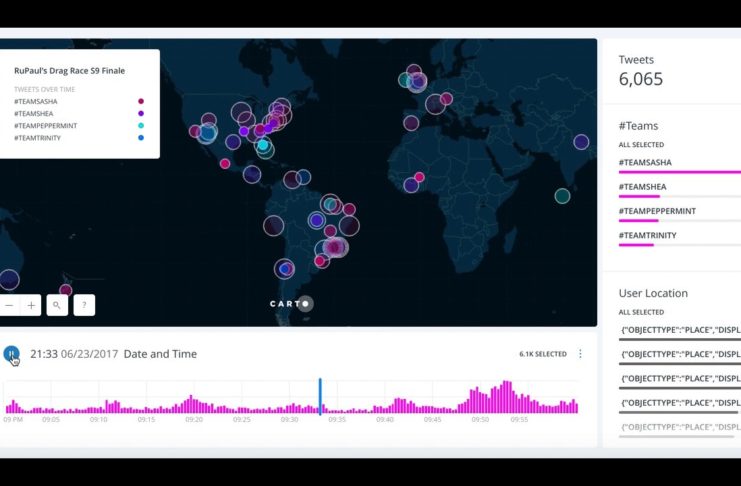741x486 pixels.
Task: Click the #TEAMSASHA legend label
Action: coord(36,101)
